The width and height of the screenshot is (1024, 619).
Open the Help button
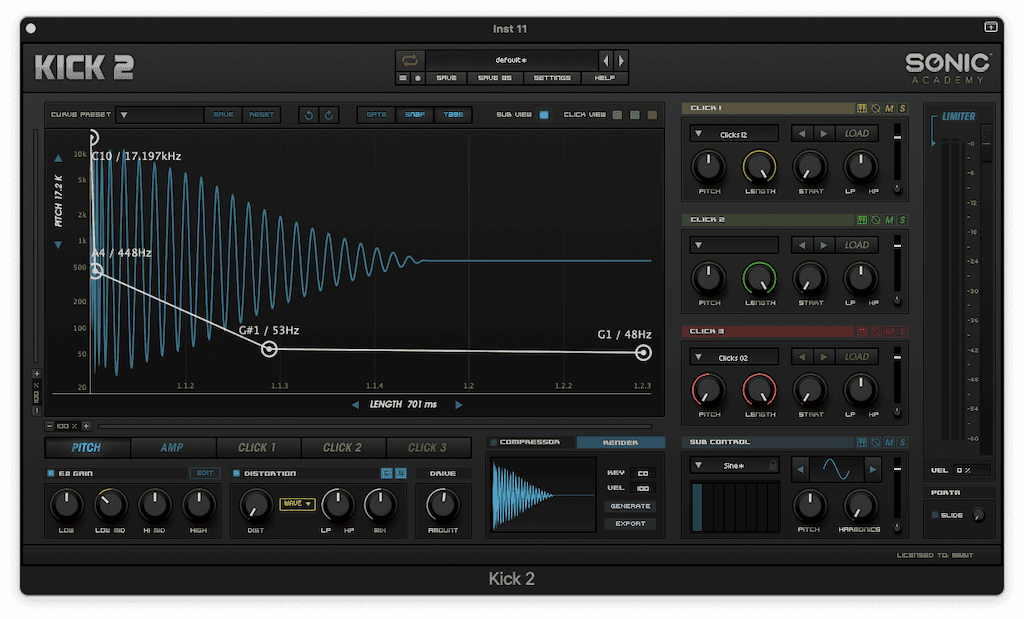[605, 78]
